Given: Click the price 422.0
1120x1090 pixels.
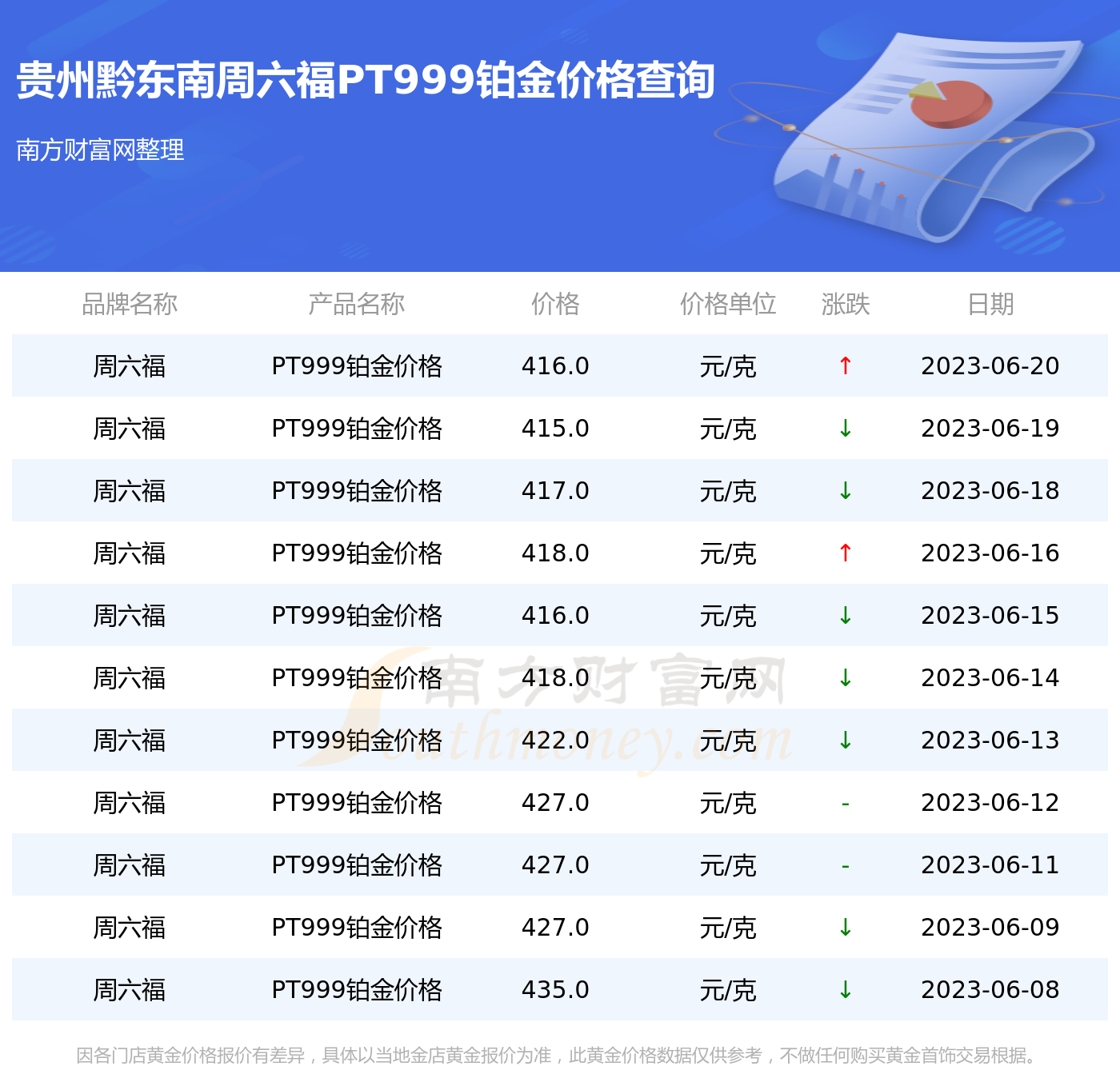Looking at the screenshot, I should 555,740.
